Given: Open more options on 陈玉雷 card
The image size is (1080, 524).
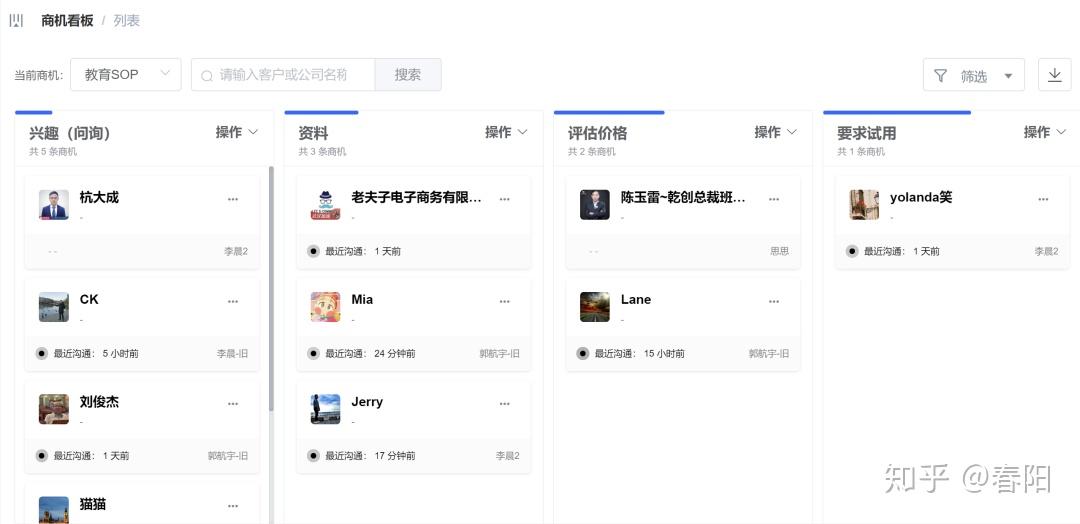Looking at the screenshot, I should (774, 199).
